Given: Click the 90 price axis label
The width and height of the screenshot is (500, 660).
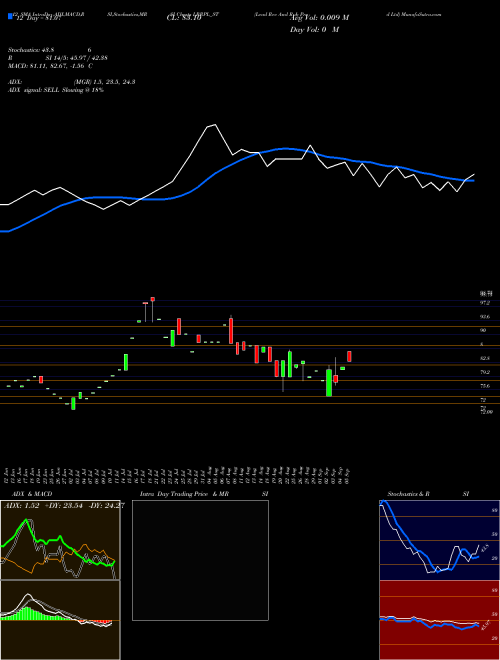Looking at the screenshot, I should tap(484, 330).
